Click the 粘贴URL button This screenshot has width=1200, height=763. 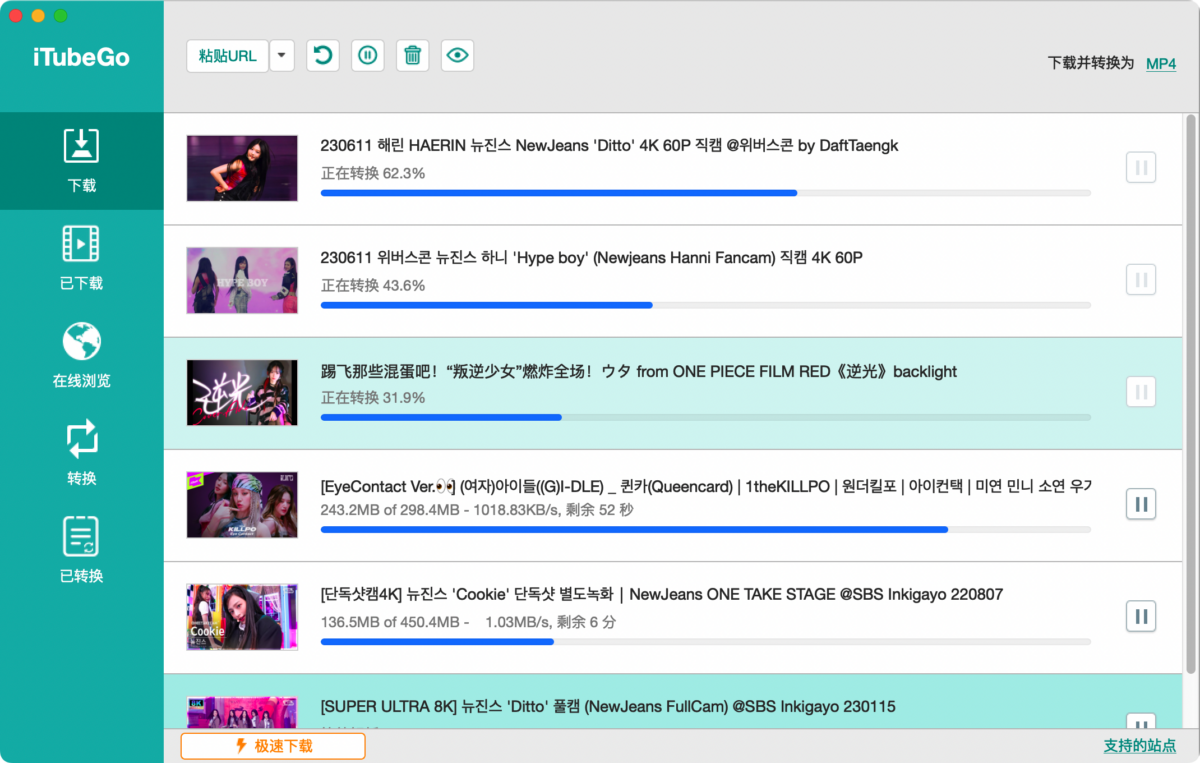(228, 56)
